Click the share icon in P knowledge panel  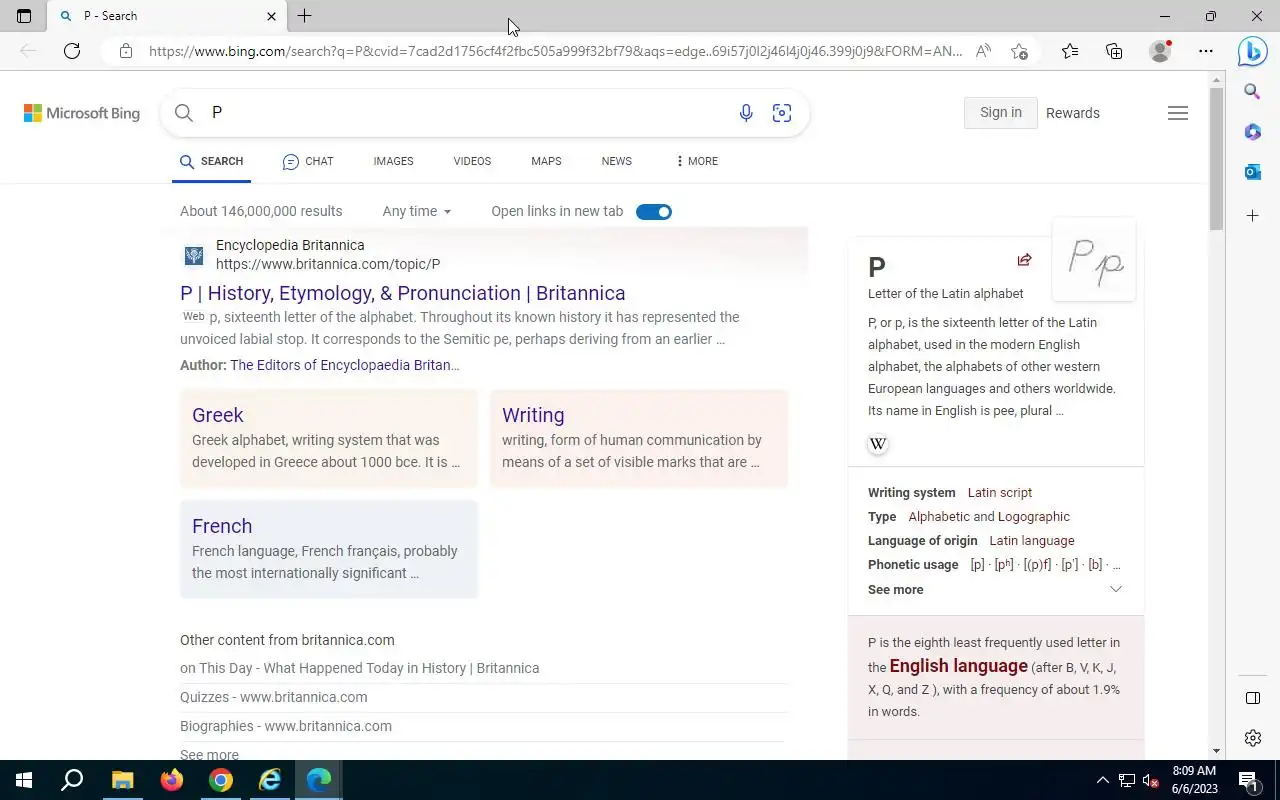point(1024,260)
